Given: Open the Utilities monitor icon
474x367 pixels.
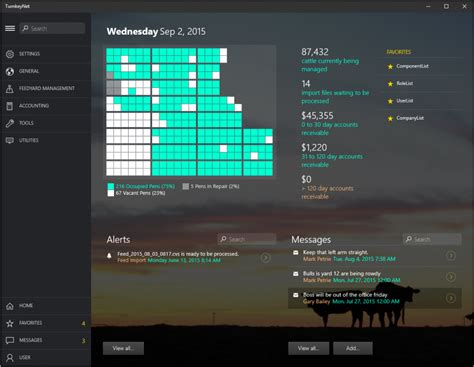Looking at the screenshot, I should click(10, 140).
